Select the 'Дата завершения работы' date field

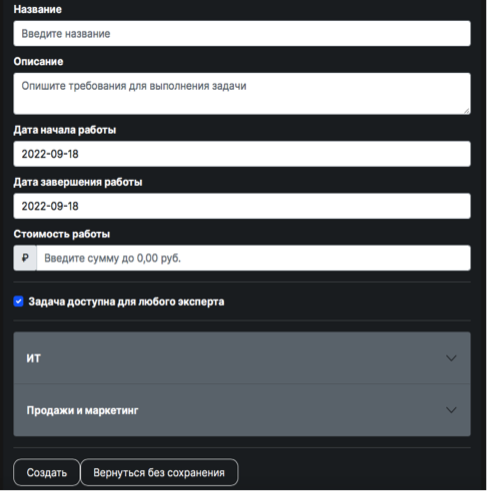242,206
